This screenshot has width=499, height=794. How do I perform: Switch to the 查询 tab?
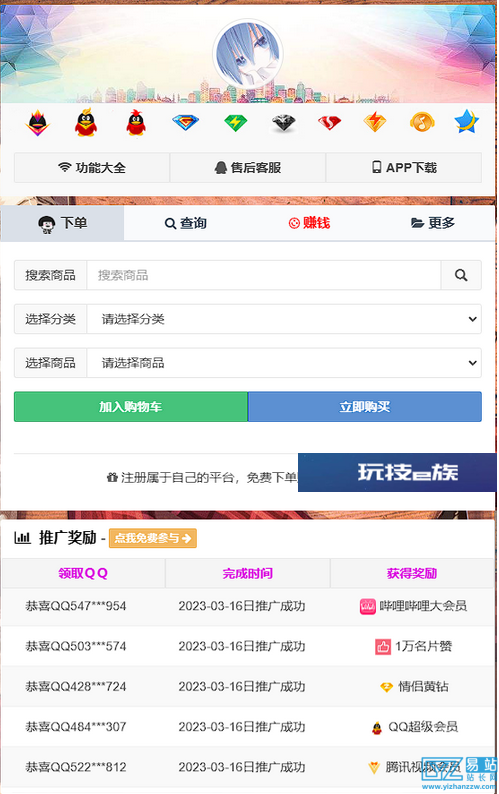(185, 223)
